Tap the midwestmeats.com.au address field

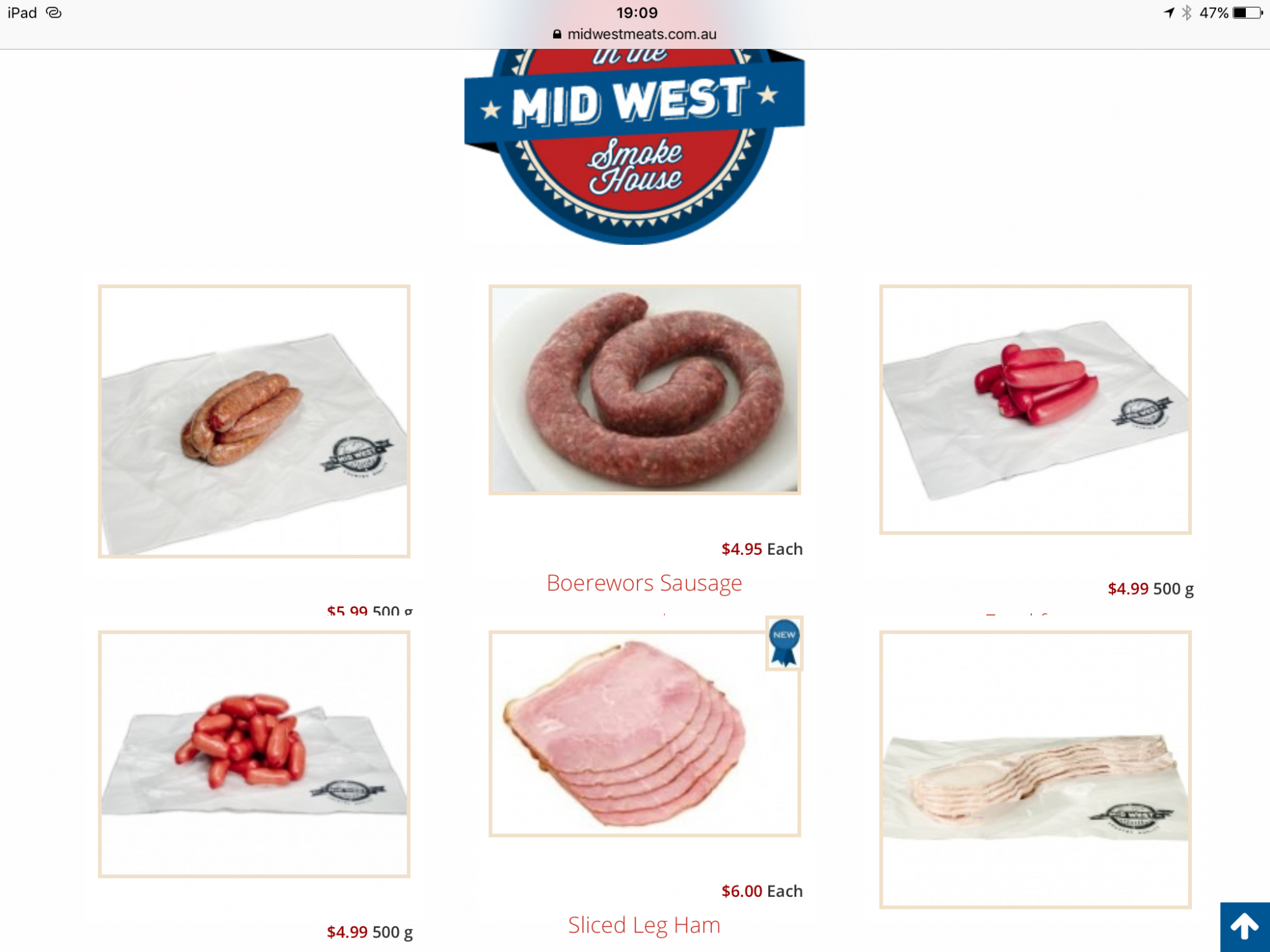(x=635, y=34)
